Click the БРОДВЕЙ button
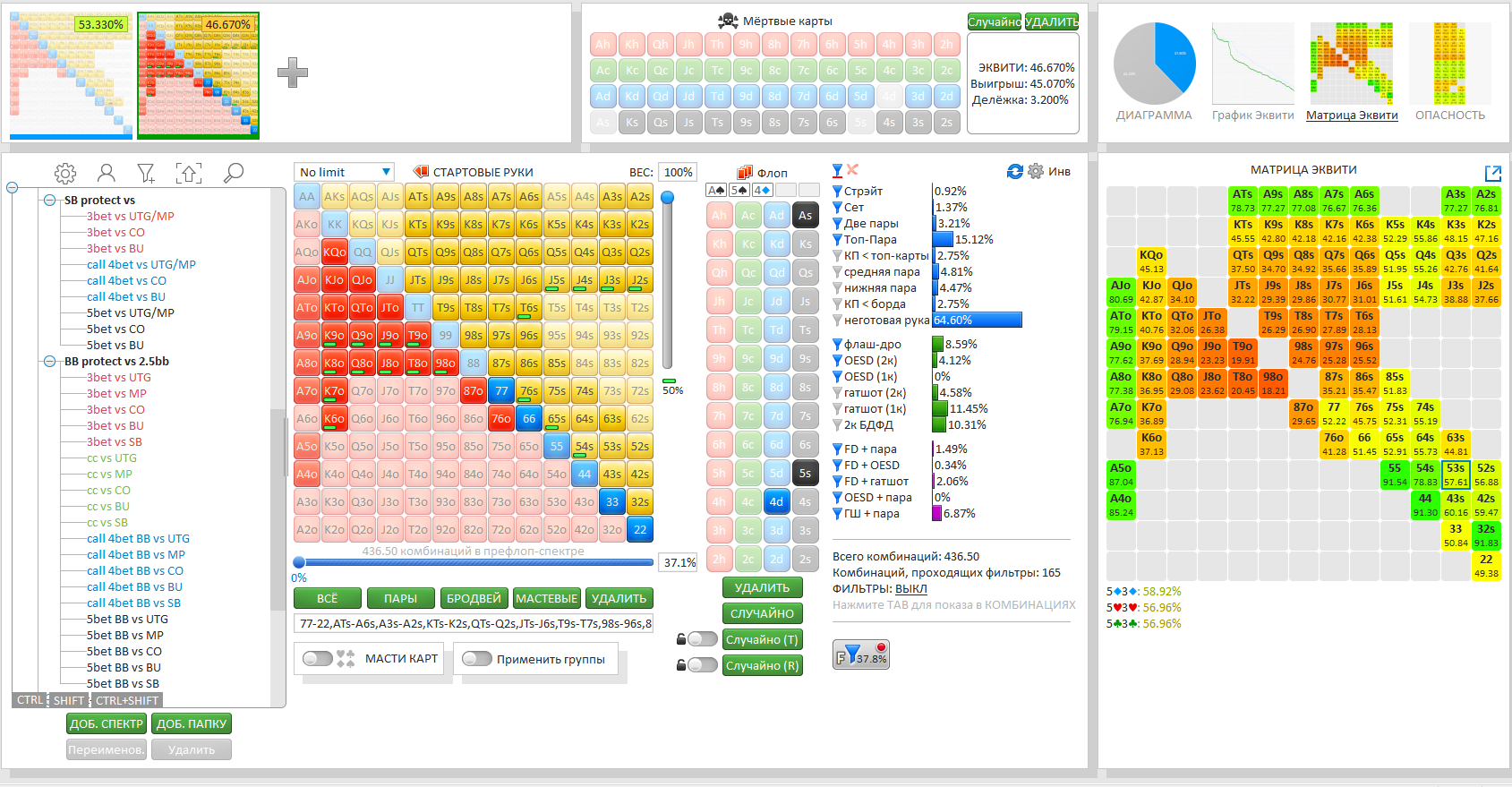The width and height of the screenshot is (1512, 787). [474, 598]
